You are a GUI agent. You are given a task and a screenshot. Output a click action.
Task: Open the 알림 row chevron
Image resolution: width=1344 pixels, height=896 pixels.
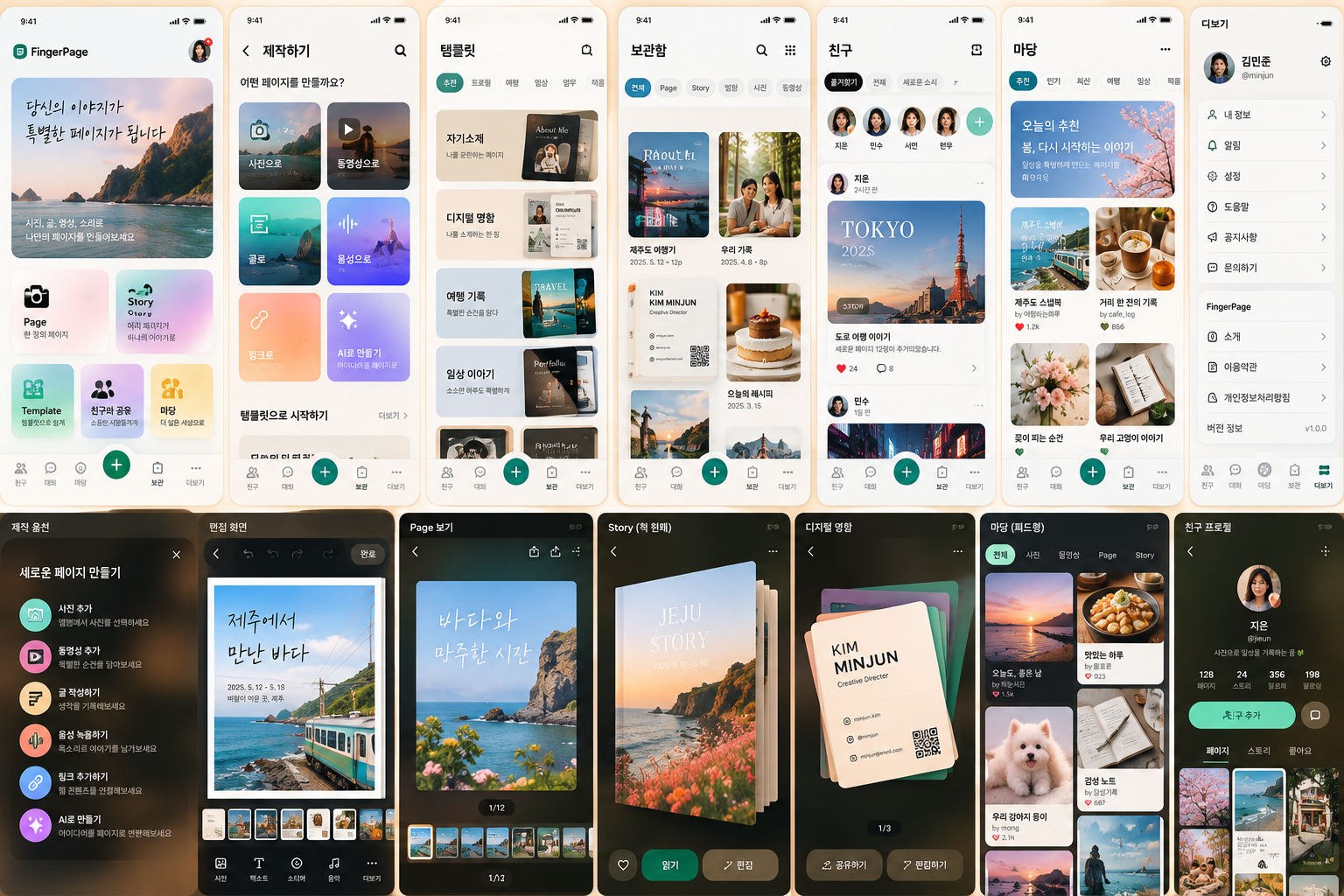tap(1323, 145)
